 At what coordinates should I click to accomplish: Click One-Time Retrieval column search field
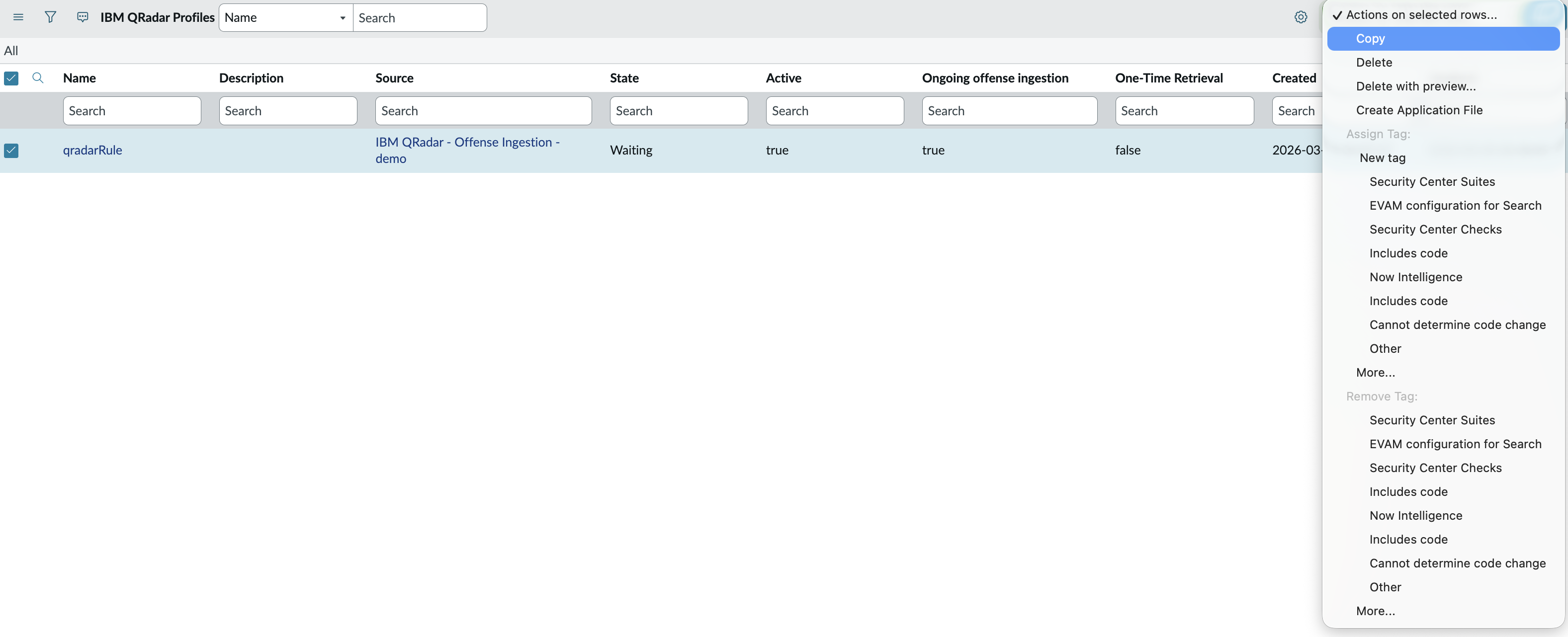point(1185,111)
